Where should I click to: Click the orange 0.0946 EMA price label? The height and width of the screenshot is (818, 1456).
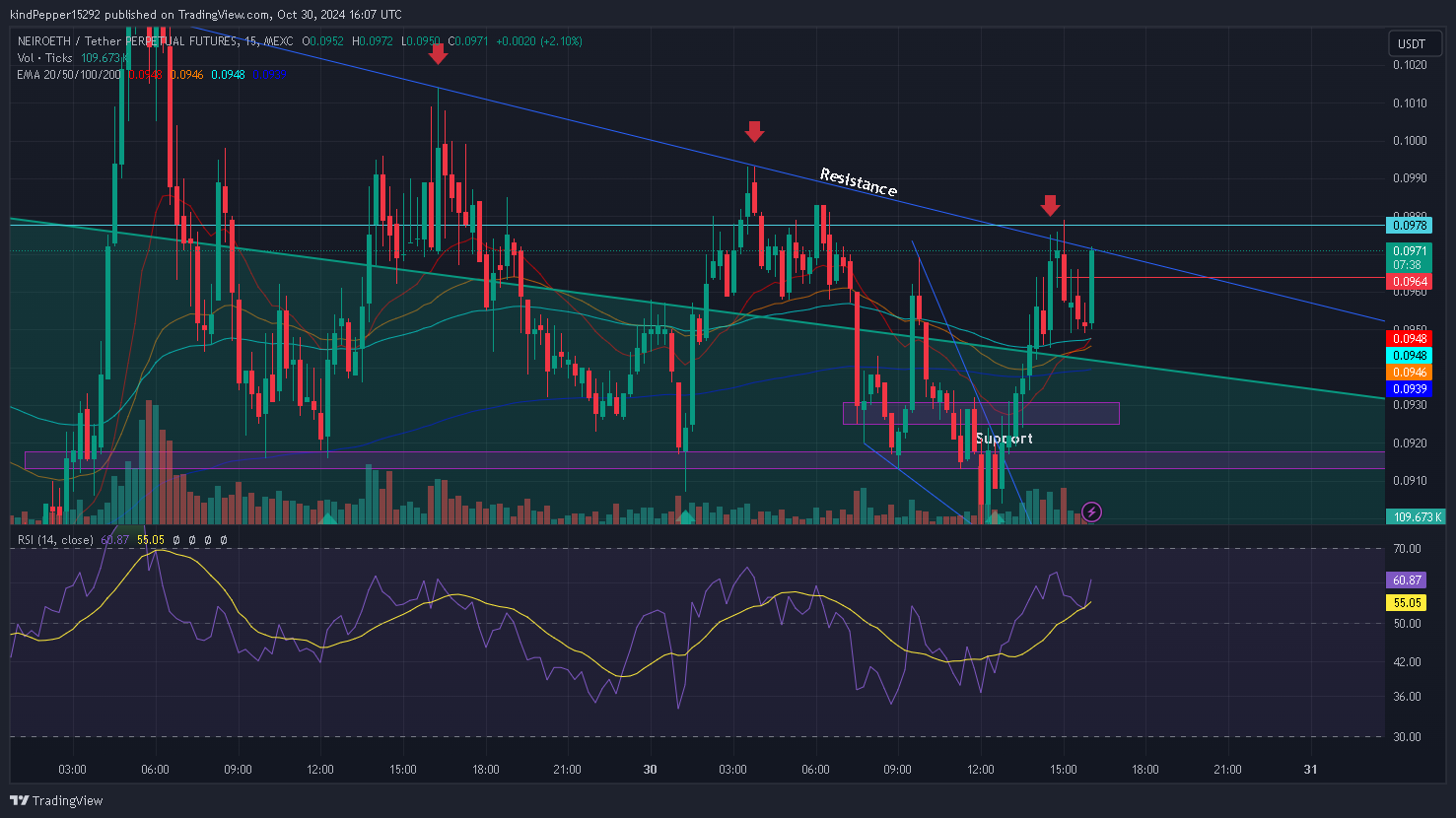[x=1411, y=373]
